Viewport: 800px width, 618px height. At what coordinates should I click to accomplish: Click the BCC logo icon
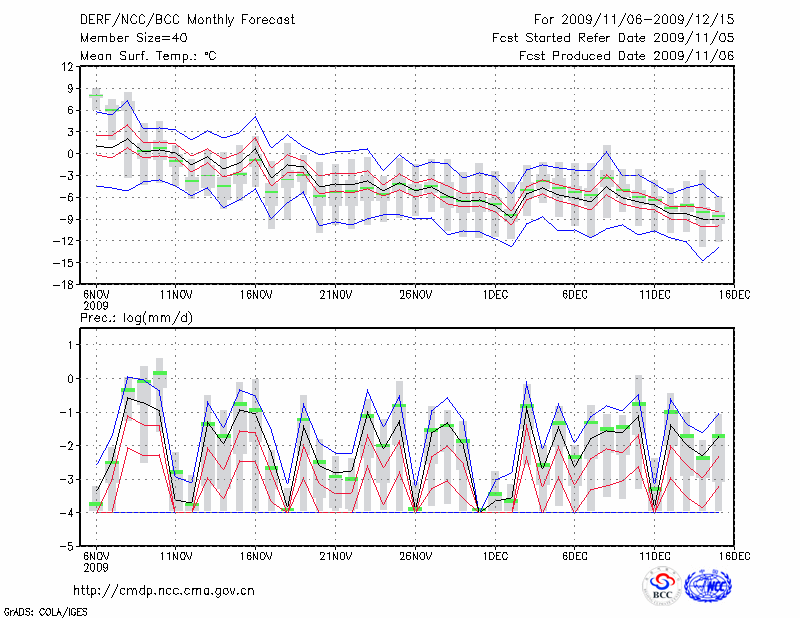coord(662,586)
